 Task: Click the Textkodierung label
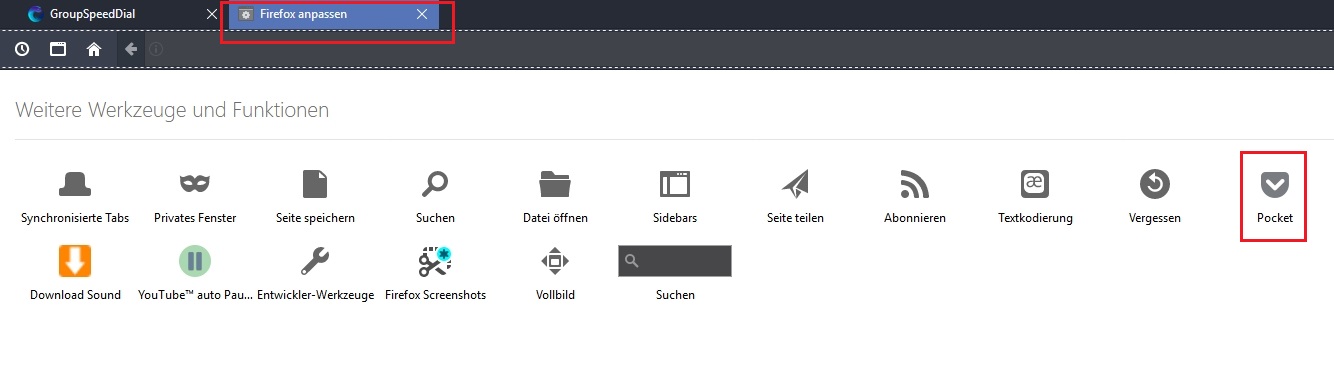tap(1035, 218)
